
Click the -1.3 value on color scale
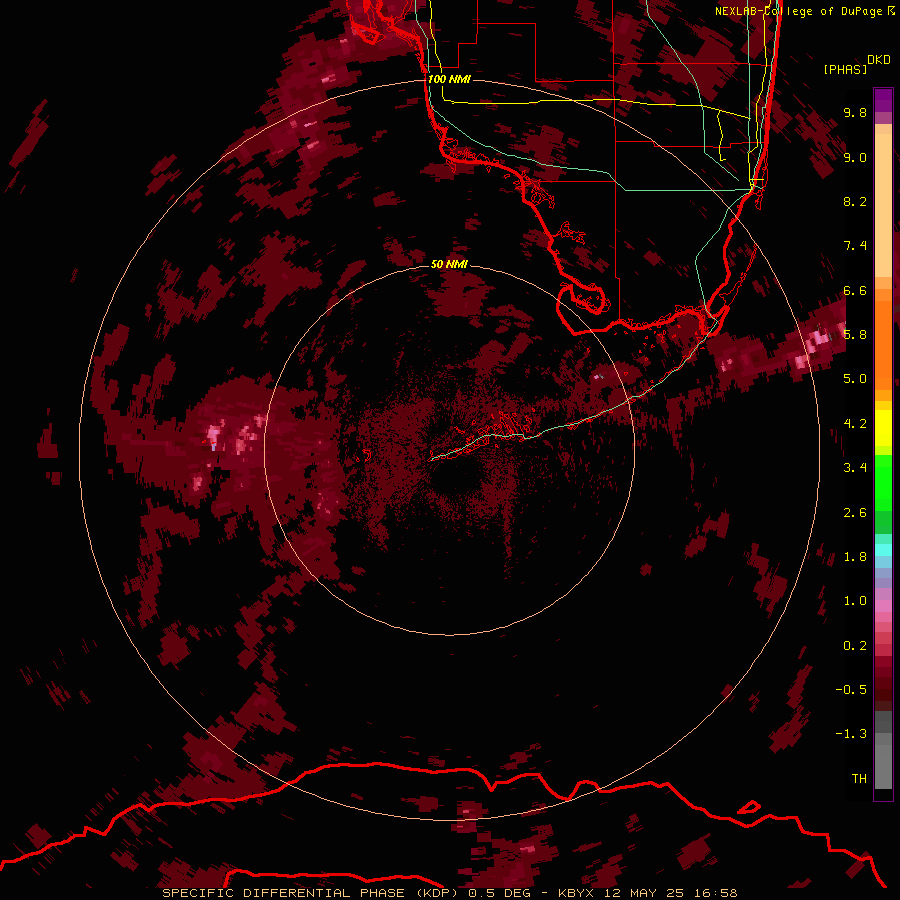pos(851,734)
